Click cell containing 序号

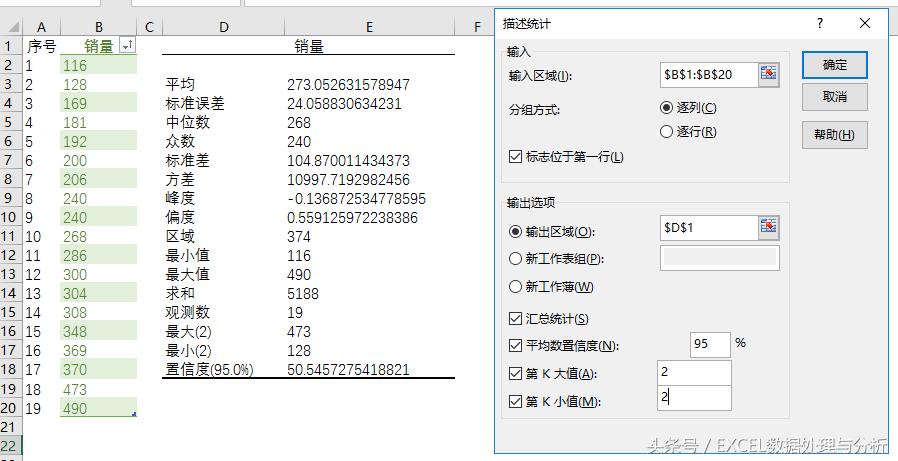pos(41,46)
